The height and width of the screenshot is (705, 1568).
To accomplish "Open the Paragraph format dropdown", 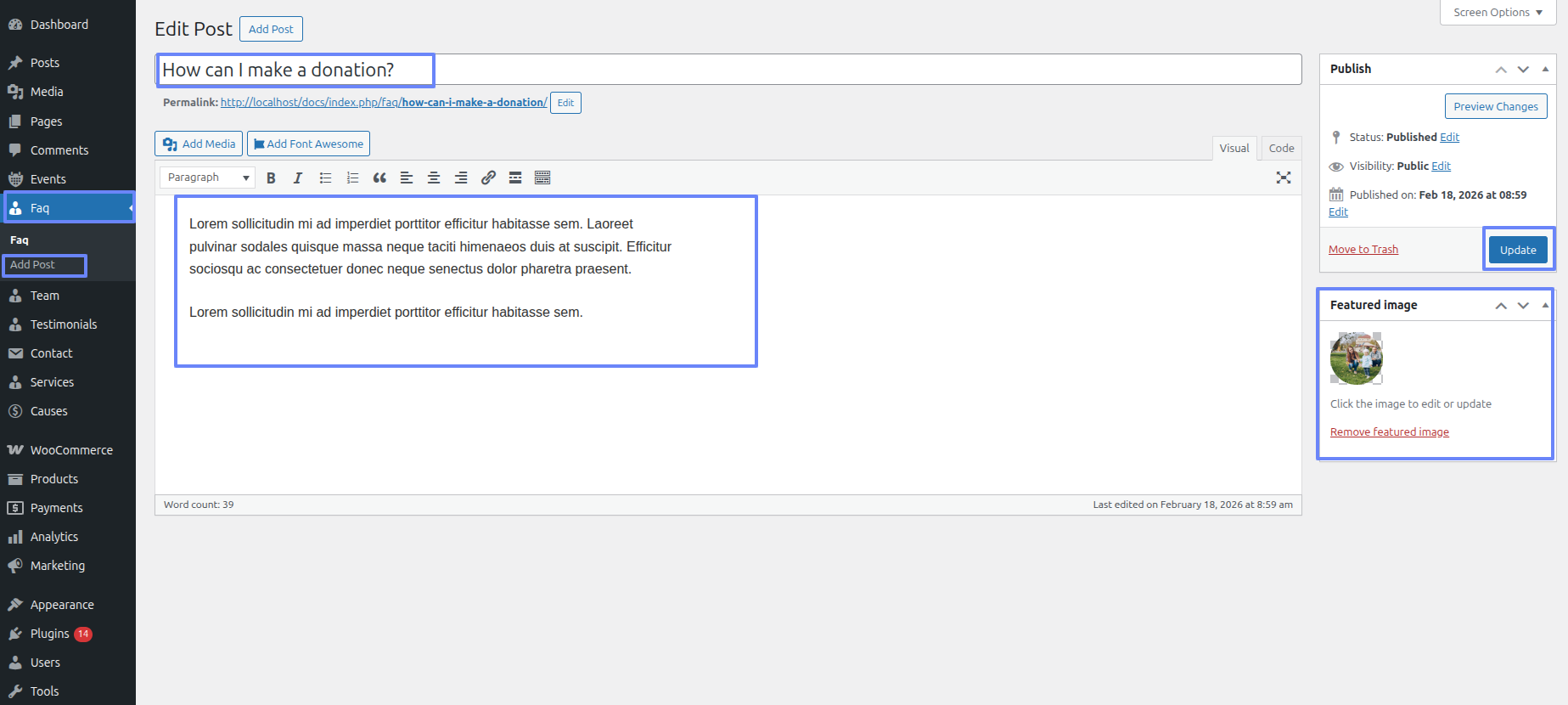I will [208, 178].
